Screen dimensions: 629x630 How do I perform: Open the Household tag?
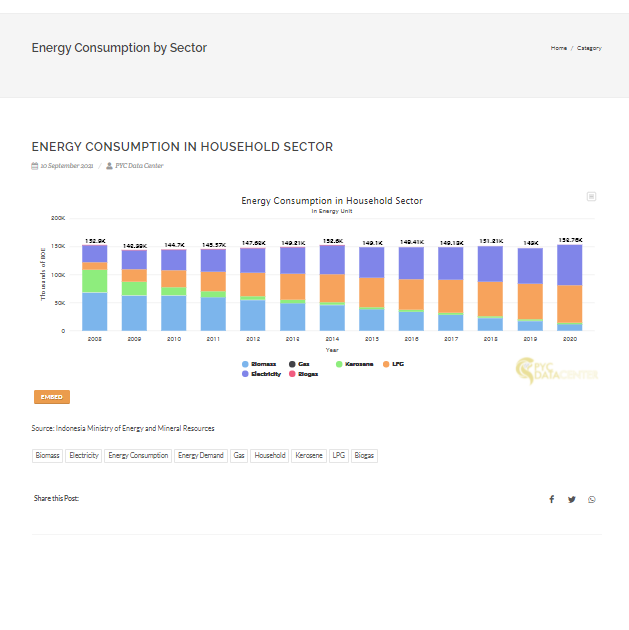tap(270, 456)
